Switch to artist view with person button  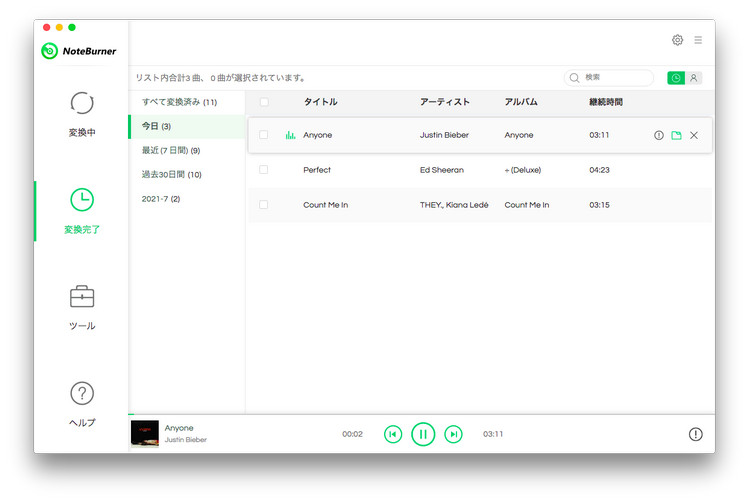tap(693, 78)
